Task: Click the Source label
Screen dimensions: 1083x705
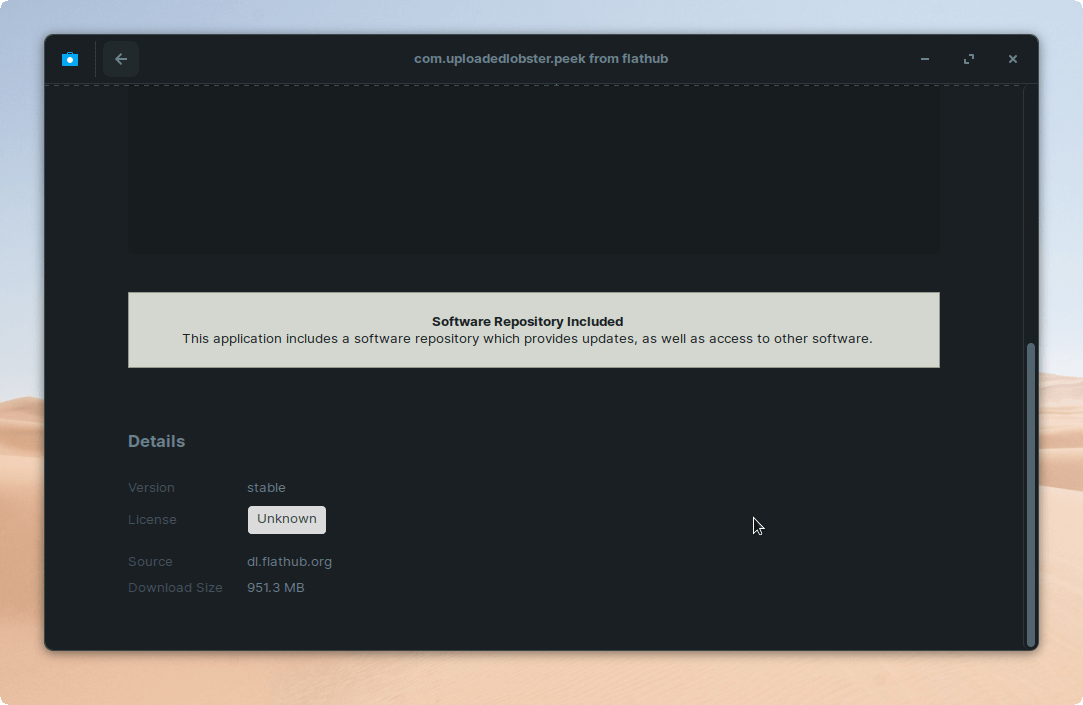Action: click(150, 562)
